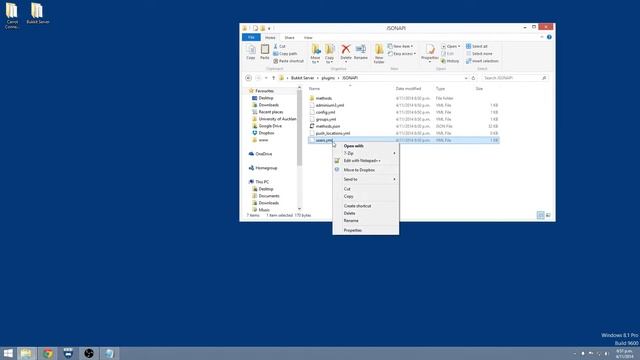Open the New item dropdown
The height and width of the screenshot is (360, 640).
(x=400, y=47)
